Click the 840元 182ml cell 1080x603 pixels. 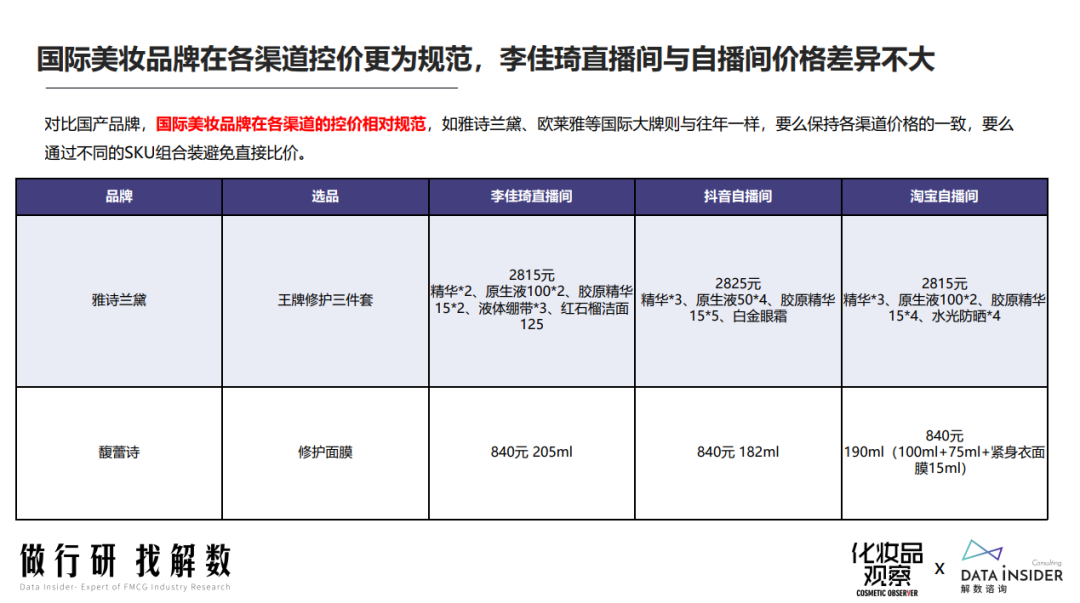[738, 453]
